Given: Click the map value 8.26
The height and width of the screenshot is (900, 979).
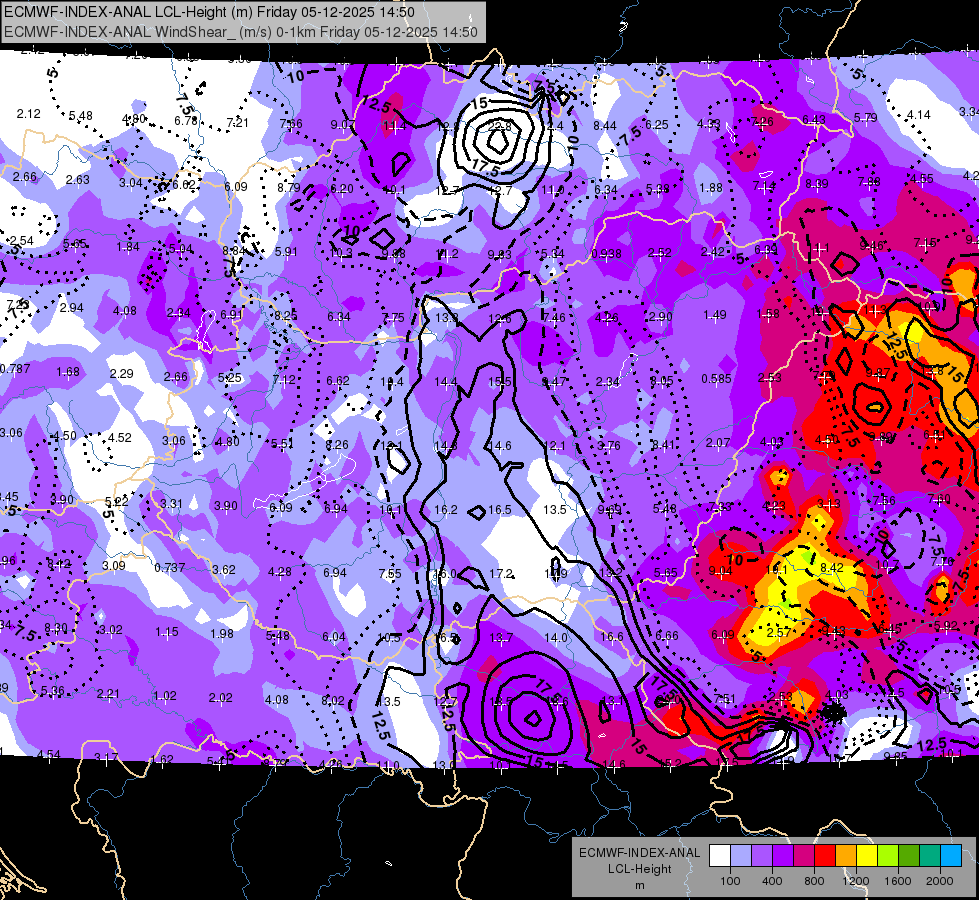Looking at the screenshot, I should pyautogui.click(x=337, y=445).
